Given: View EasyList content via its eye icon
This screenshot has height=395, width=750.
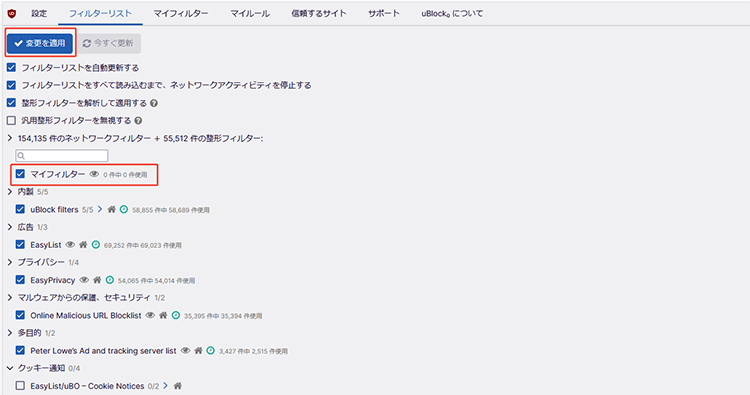Looking at the screenshot, I should coord(70,245).
